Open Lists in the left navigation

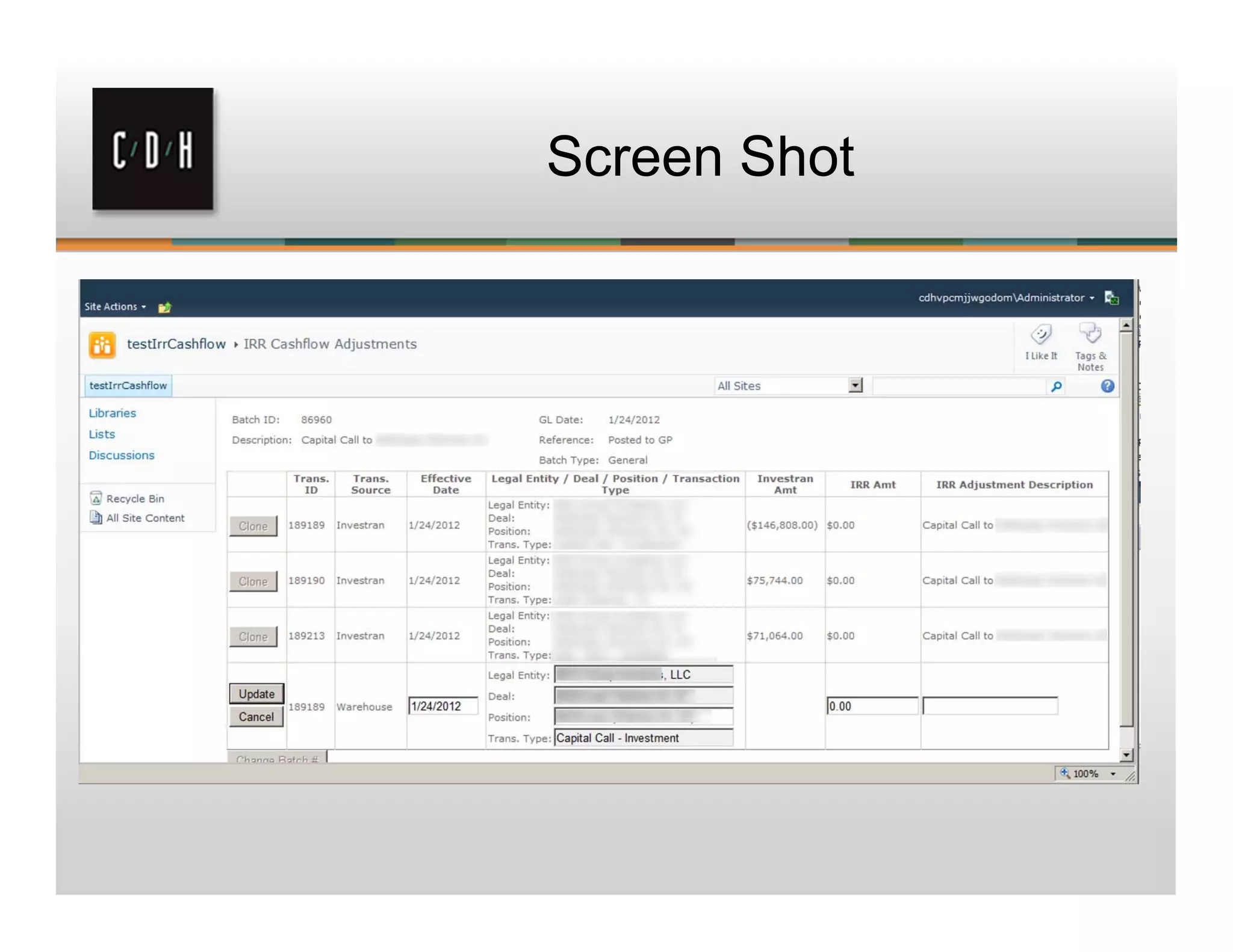102,434
